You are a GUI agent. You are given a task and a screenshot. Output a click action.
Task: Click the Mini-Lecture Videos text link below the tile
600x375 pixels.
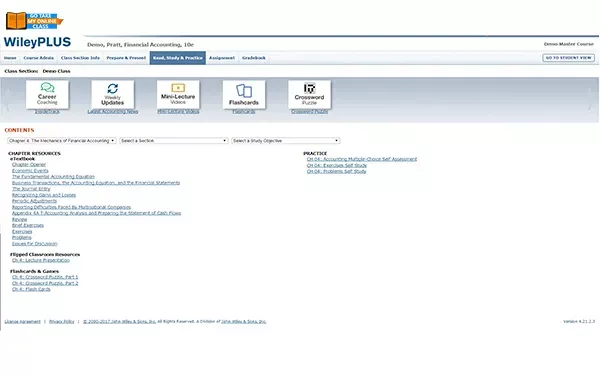point(178,112)
